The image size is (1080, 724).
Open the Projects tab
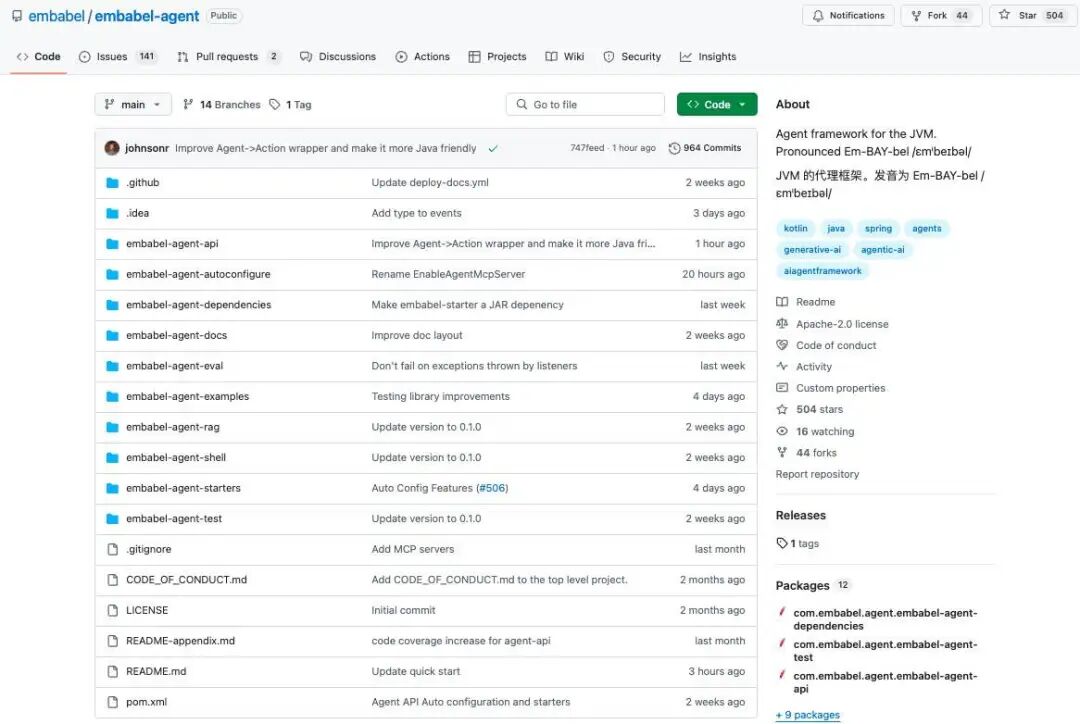pos(497,56)
